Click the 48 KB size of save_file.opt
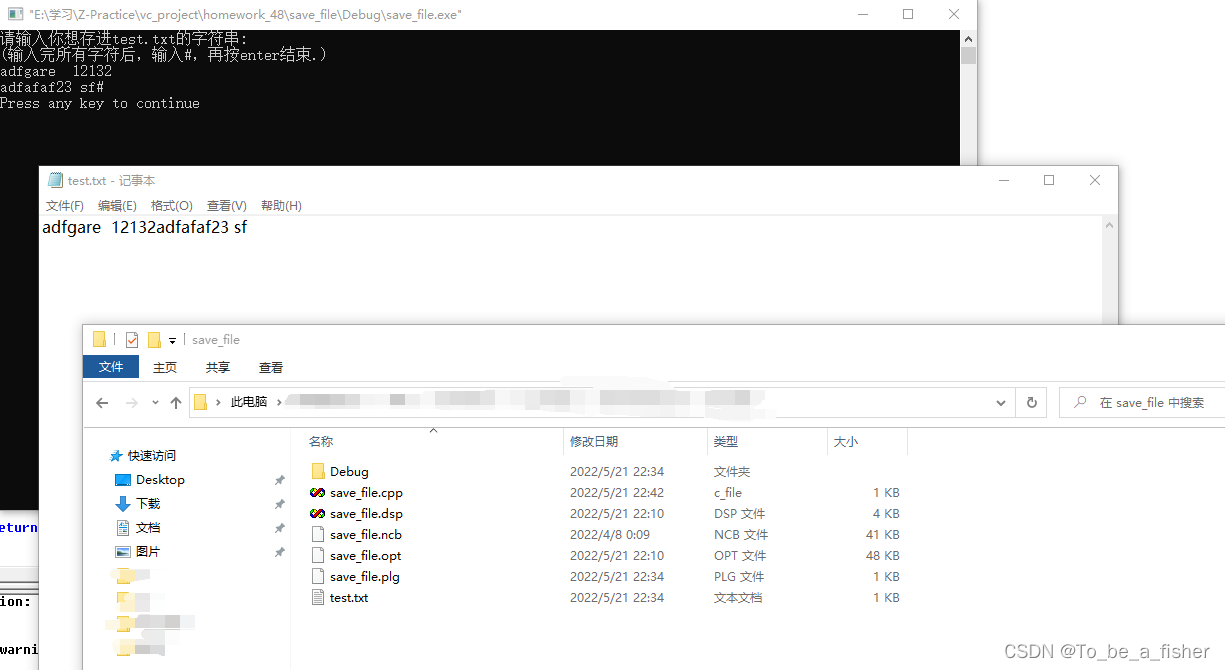This screenshot has width=1225, height=670. tap(883, 555)
